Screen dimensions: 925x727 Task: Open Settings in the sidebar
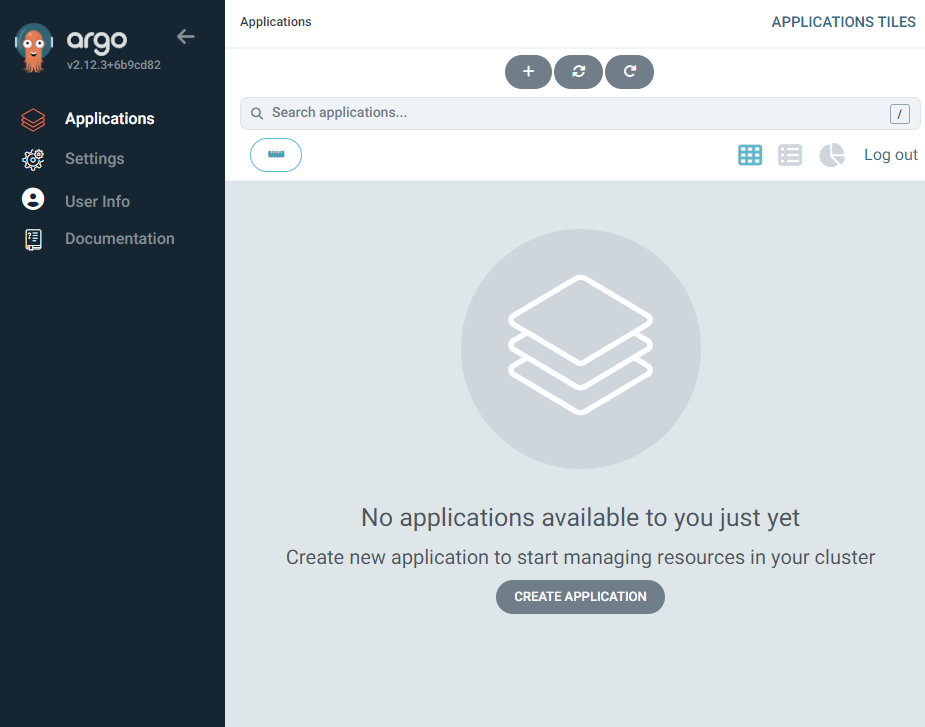[x=94, y=159]
